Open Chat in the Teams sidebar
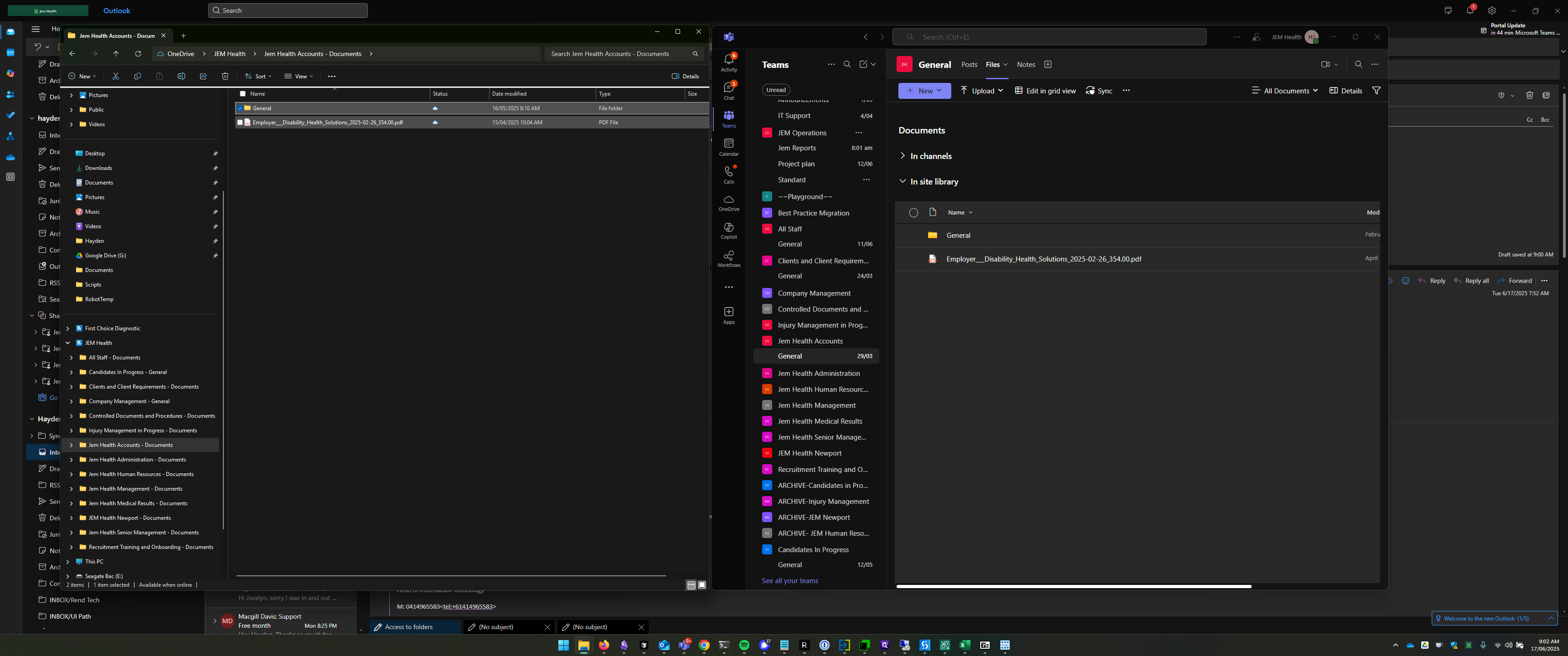 728,91
